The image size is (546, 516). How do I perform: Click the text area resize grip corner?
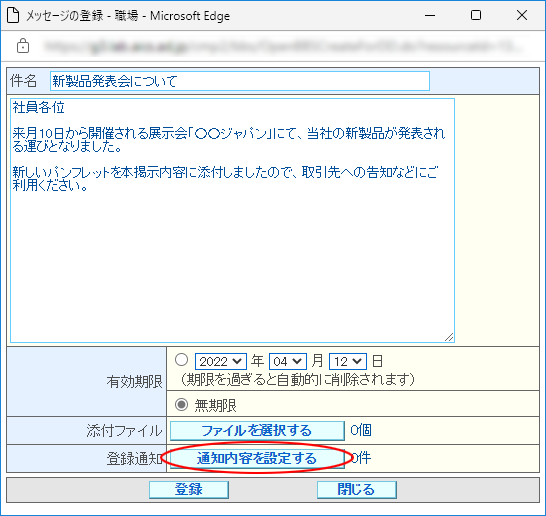click(x=449, y=337)
